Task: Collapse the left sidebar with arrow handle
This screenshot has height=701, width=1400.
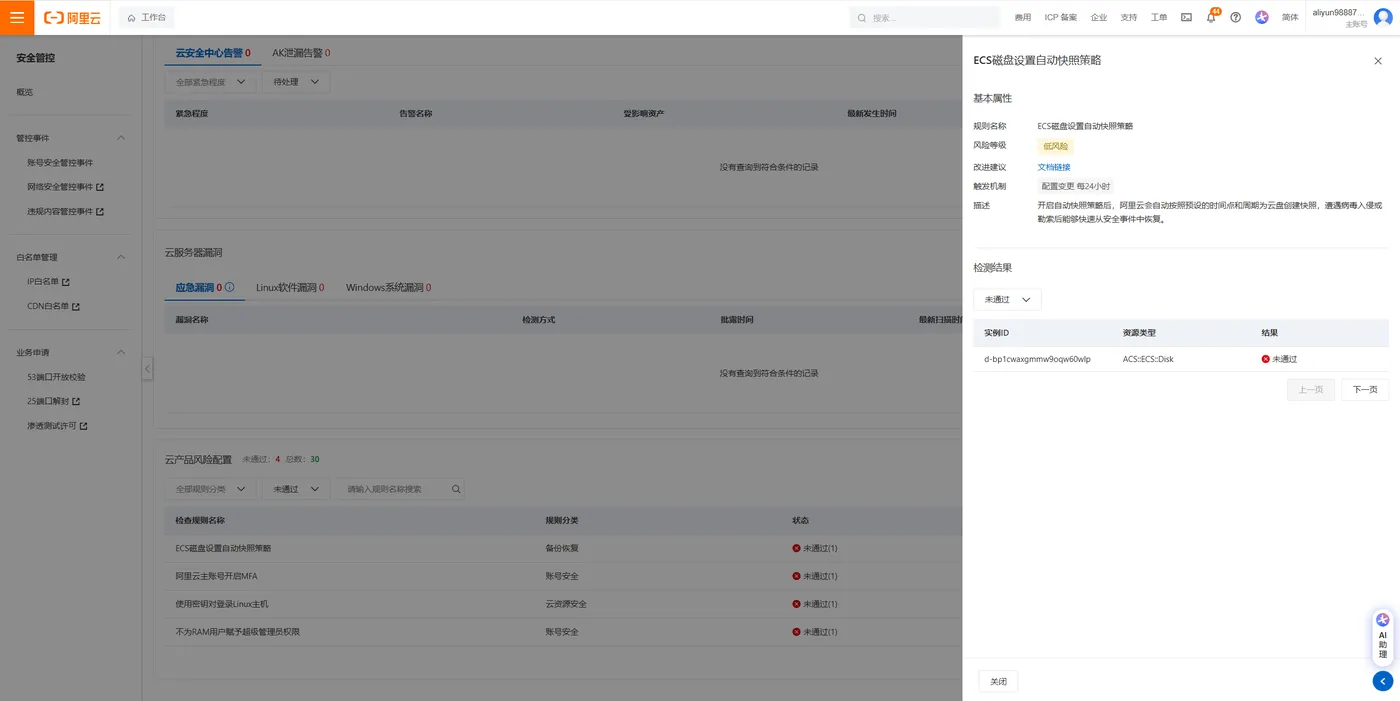Action: (147, 368)
